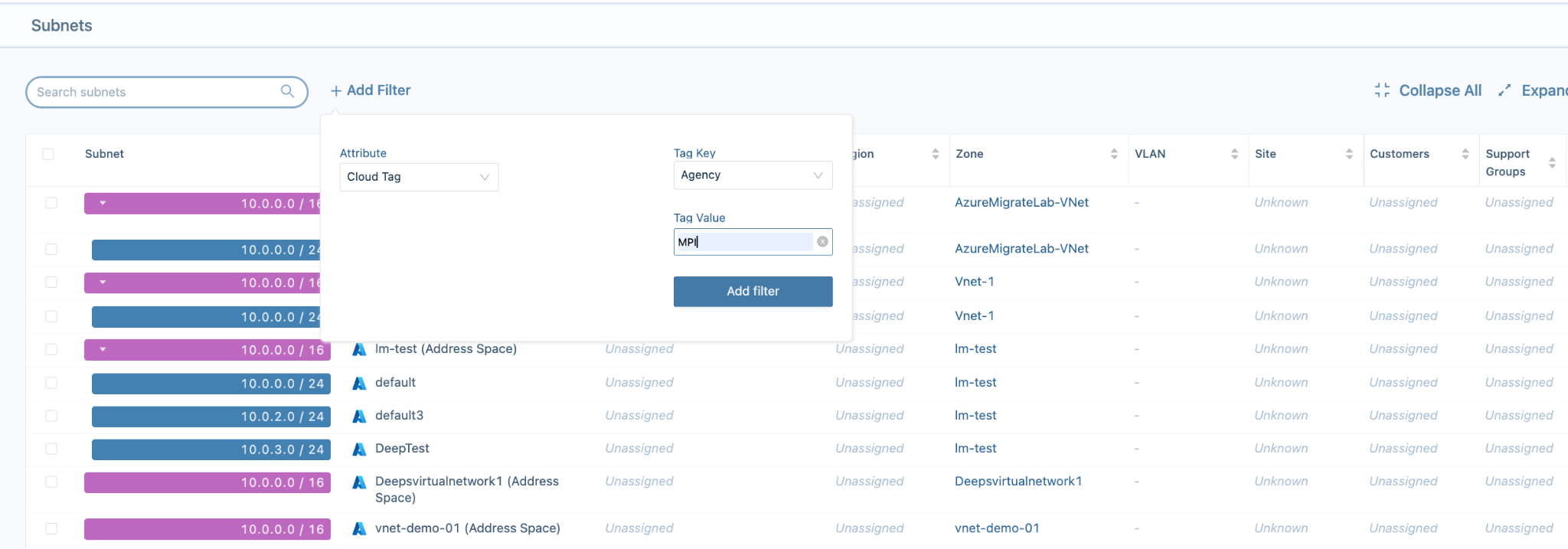Open the lm-test zone link in default3 row
1568x549 pixels.
tap(975, 416)
